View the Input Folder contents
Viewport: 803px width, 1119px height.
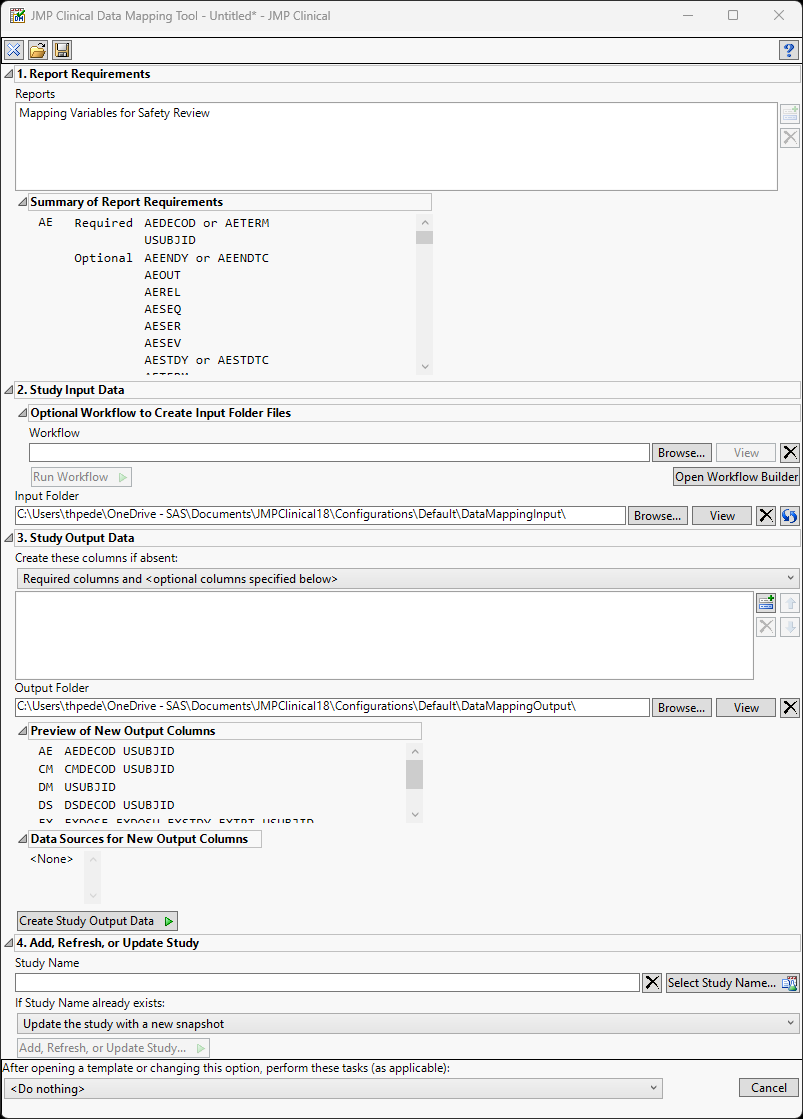(x=722, y=516)
